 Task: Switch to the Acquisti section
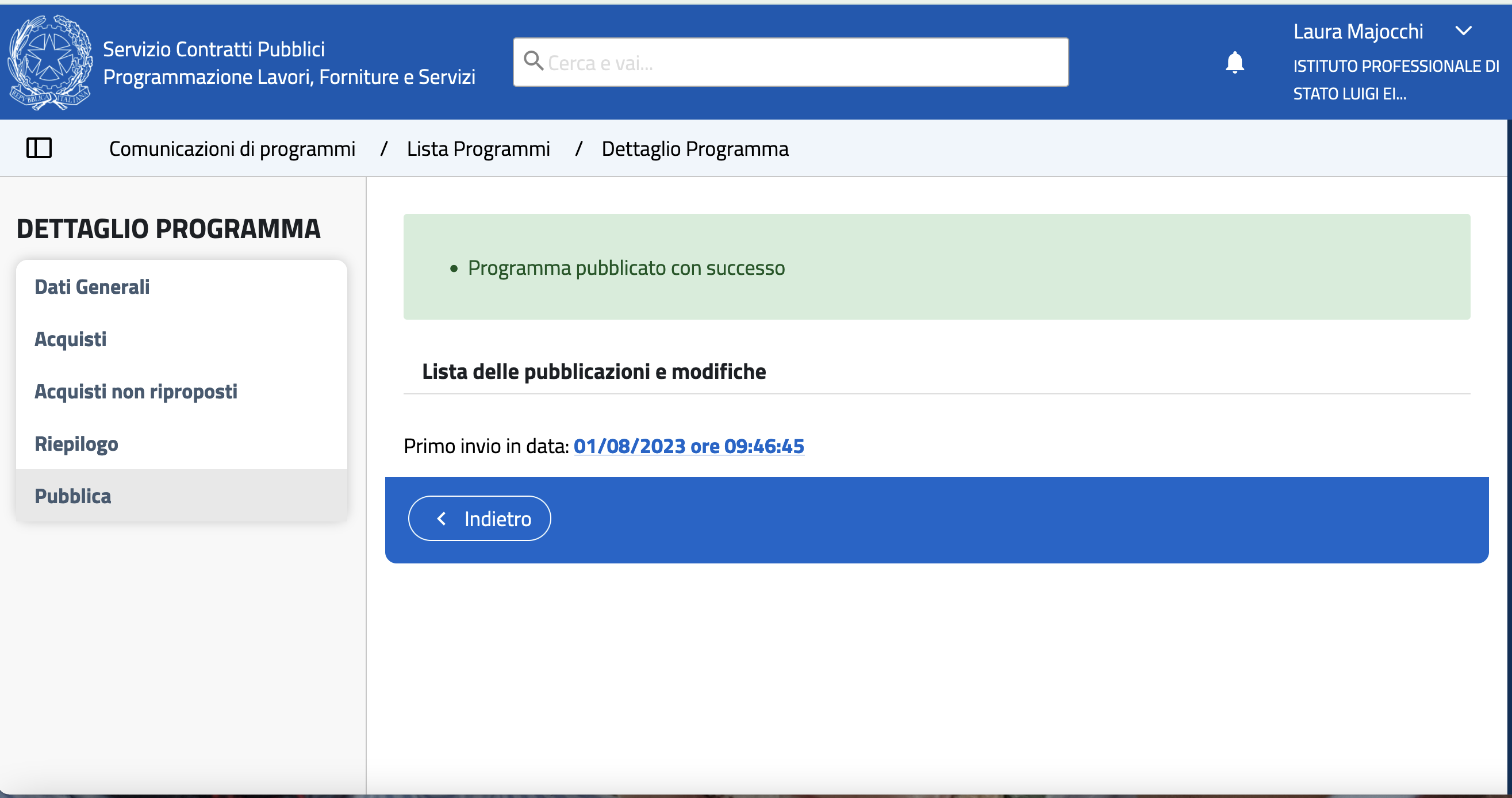(x=71, y=339)
